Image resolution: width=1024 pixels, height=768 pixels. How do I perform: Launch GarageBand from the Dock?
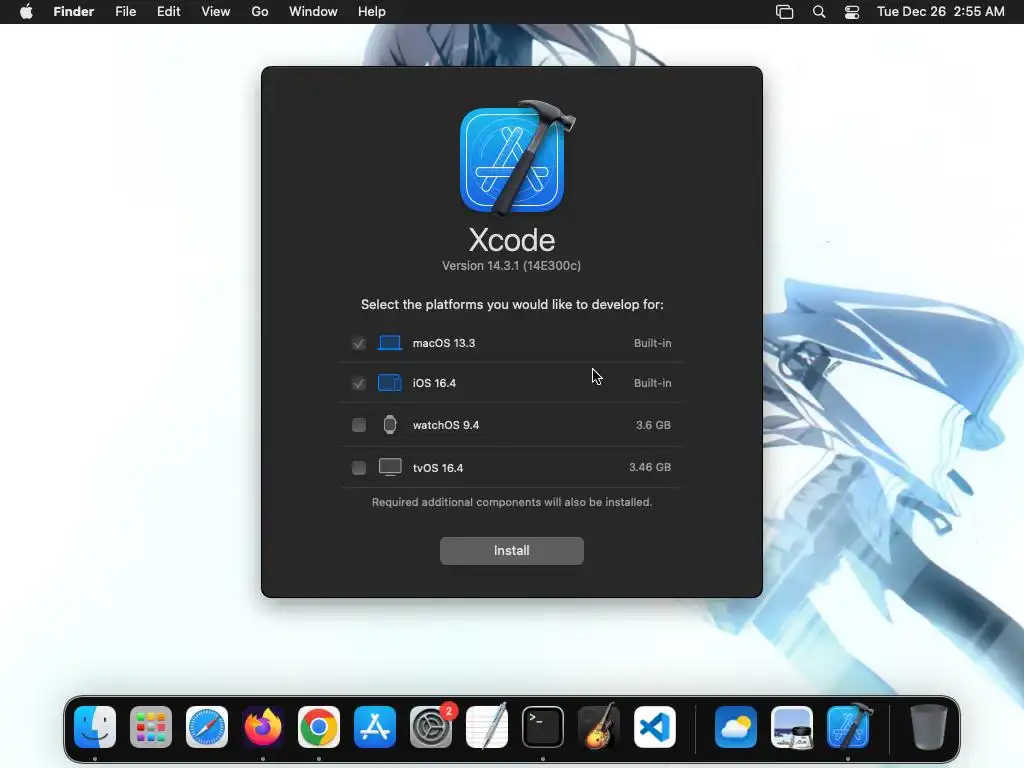point(599,726)
